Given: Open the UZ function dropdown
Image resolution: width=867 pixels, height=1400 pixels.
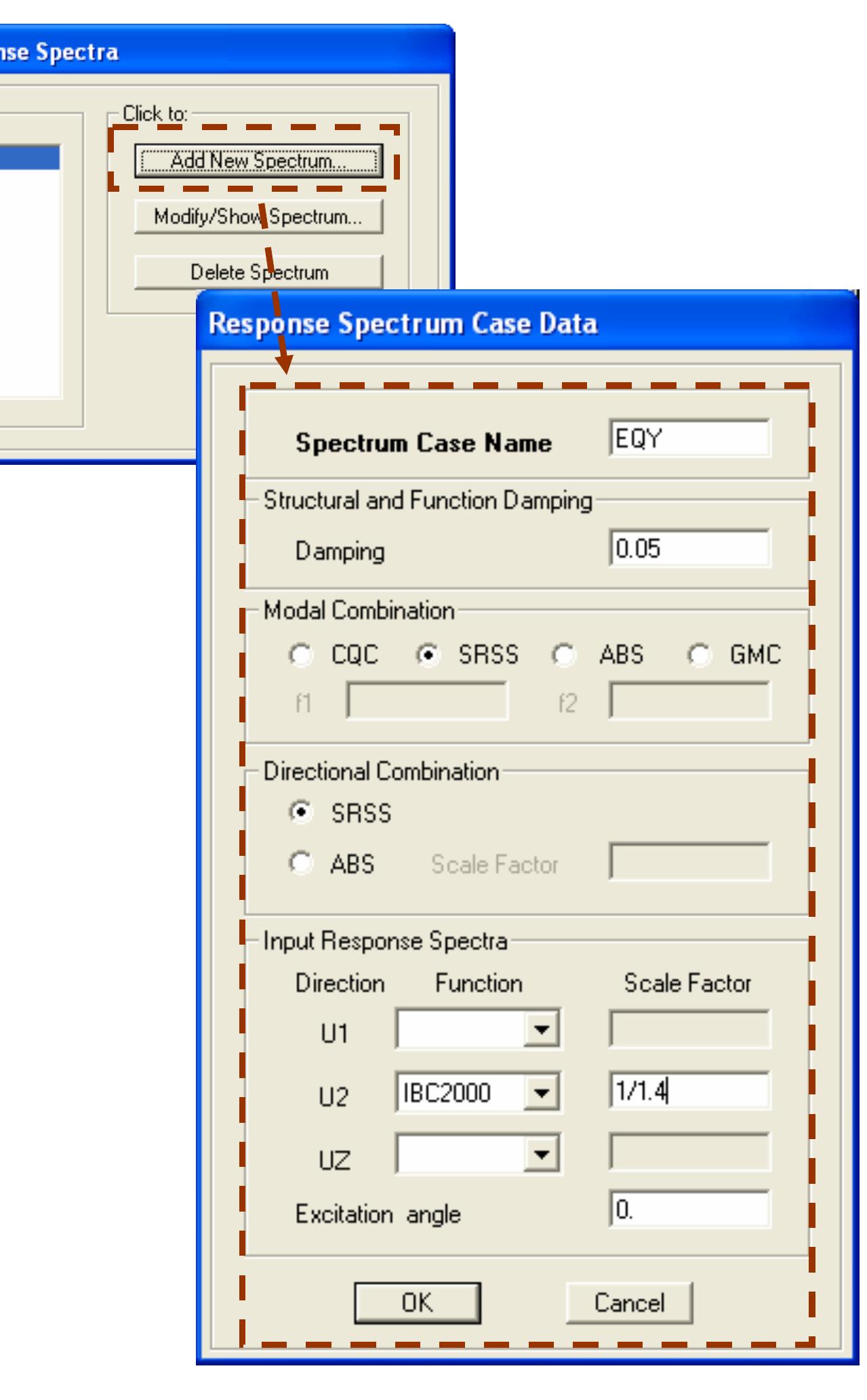Looking at the screenshot, I should point(541,1154).
